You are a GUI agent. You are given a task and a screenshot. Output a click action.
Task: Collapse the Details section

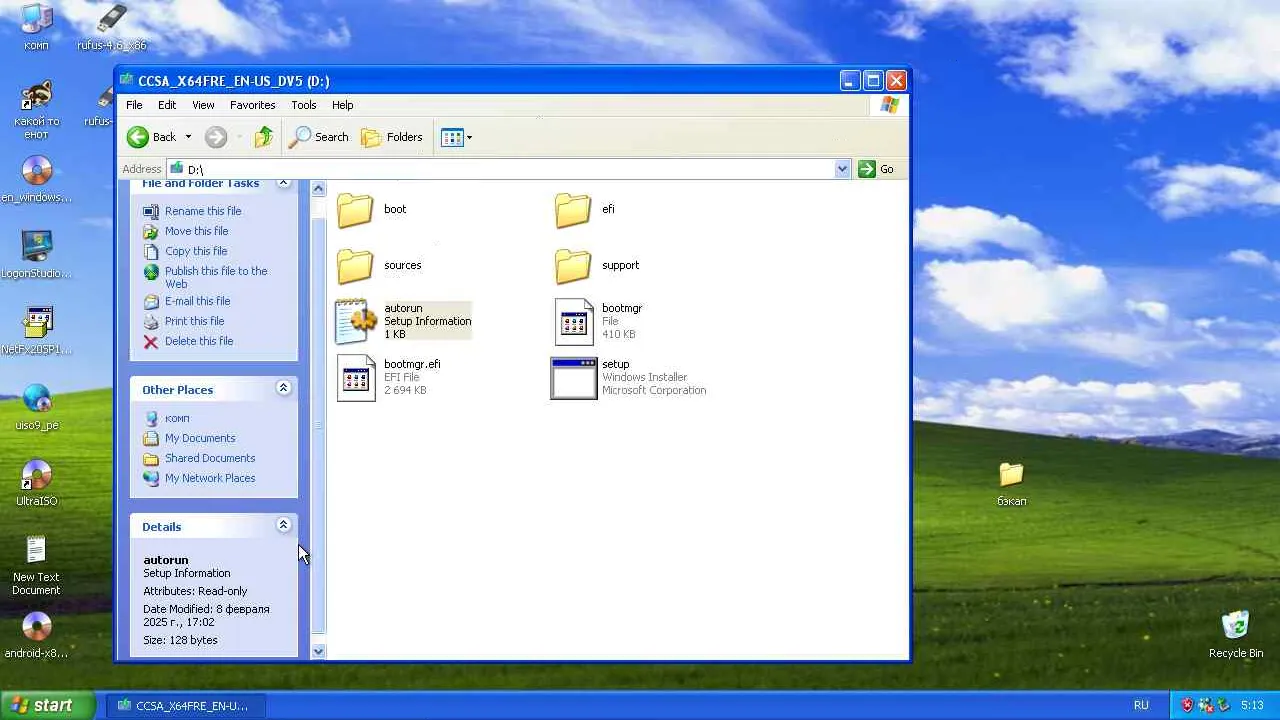(283, 525)
